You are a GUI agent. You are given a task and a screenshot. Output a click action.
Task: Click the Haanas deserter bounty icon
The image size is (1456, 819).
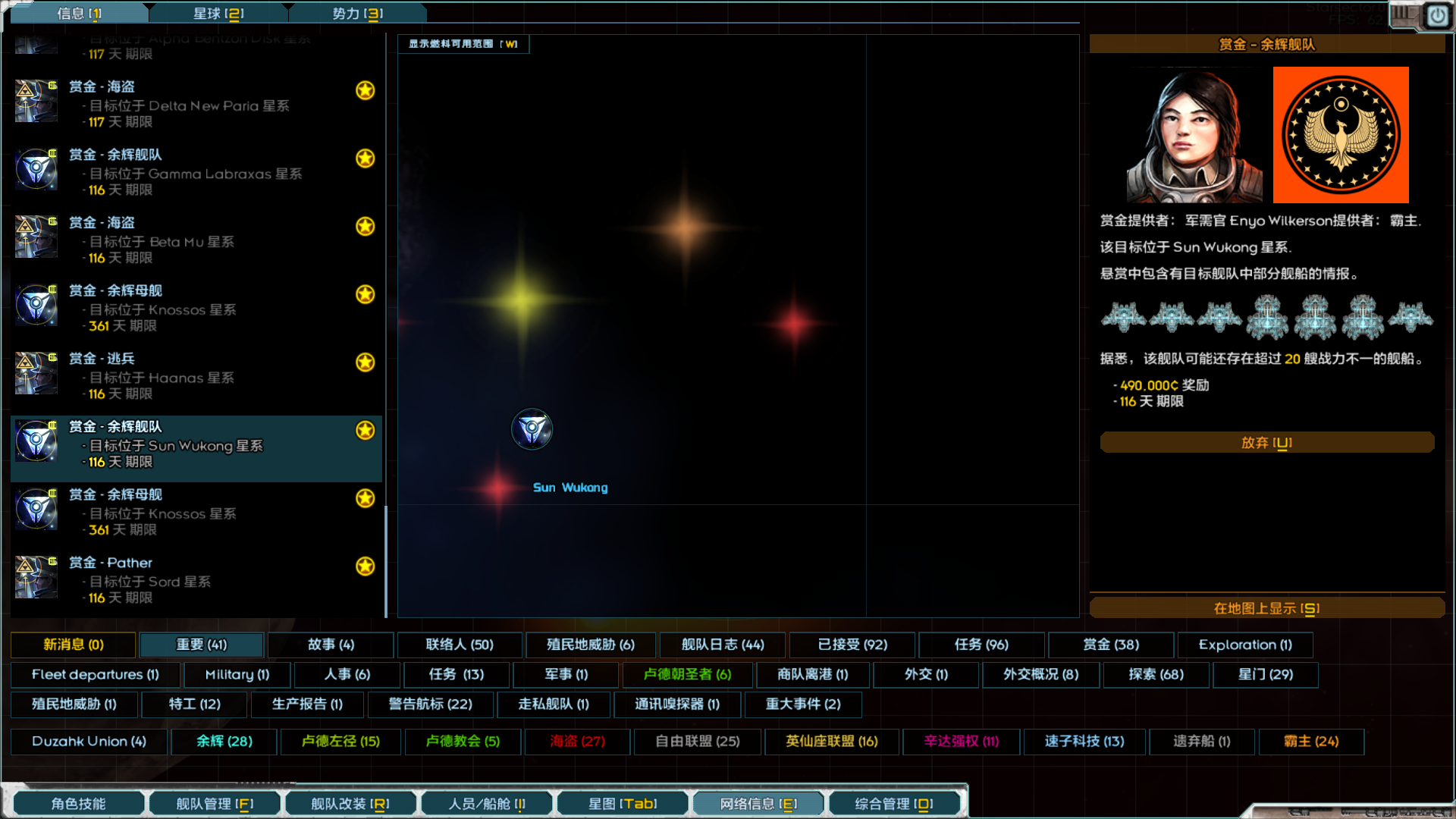[36, 373]
